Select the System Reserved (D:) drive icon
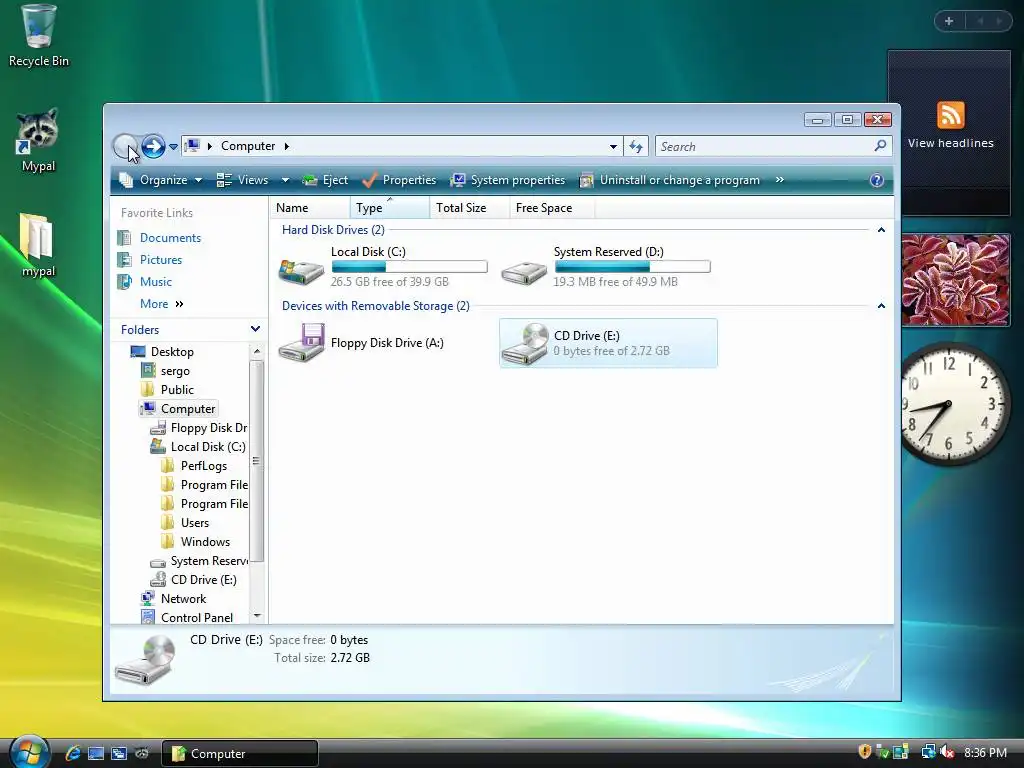This screenshot has width=1024, height=768. (x=524, y=272)
